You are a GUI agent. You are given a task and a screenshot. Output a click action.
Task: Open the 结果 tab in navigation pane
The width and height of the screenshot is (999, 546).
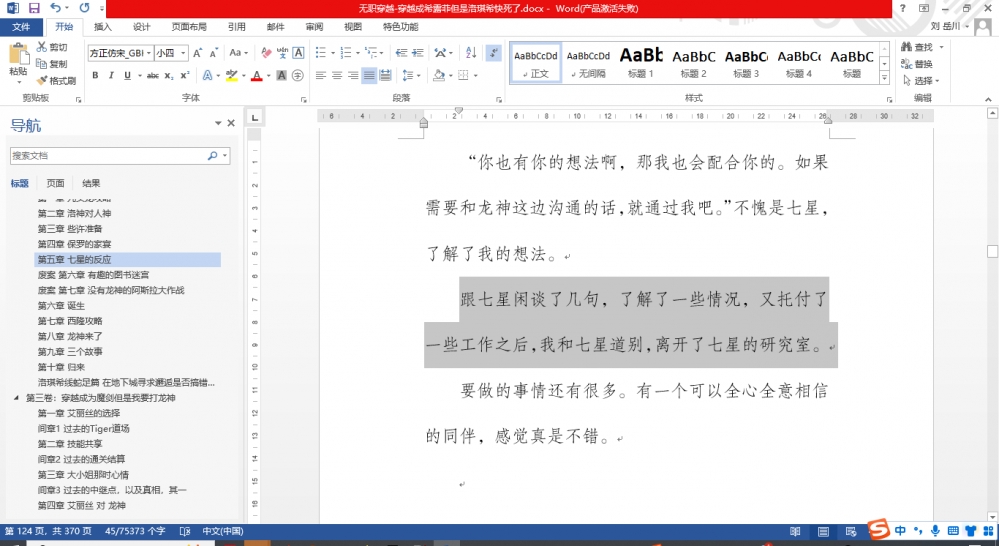tap(91, 183)
